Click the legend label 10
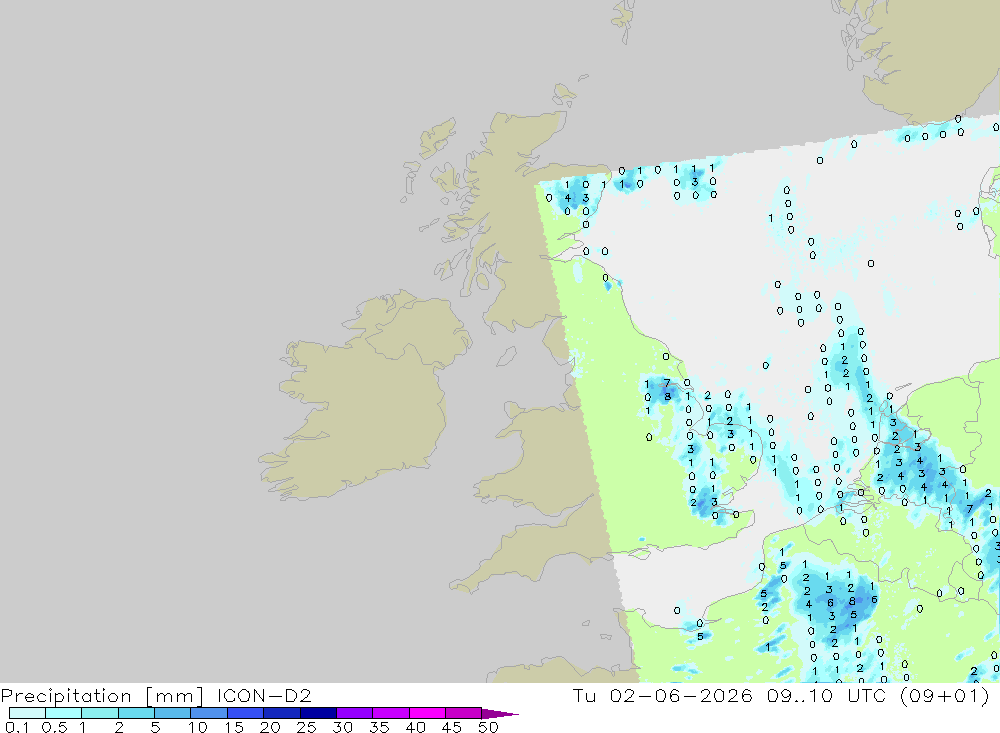 click(197, 727)
